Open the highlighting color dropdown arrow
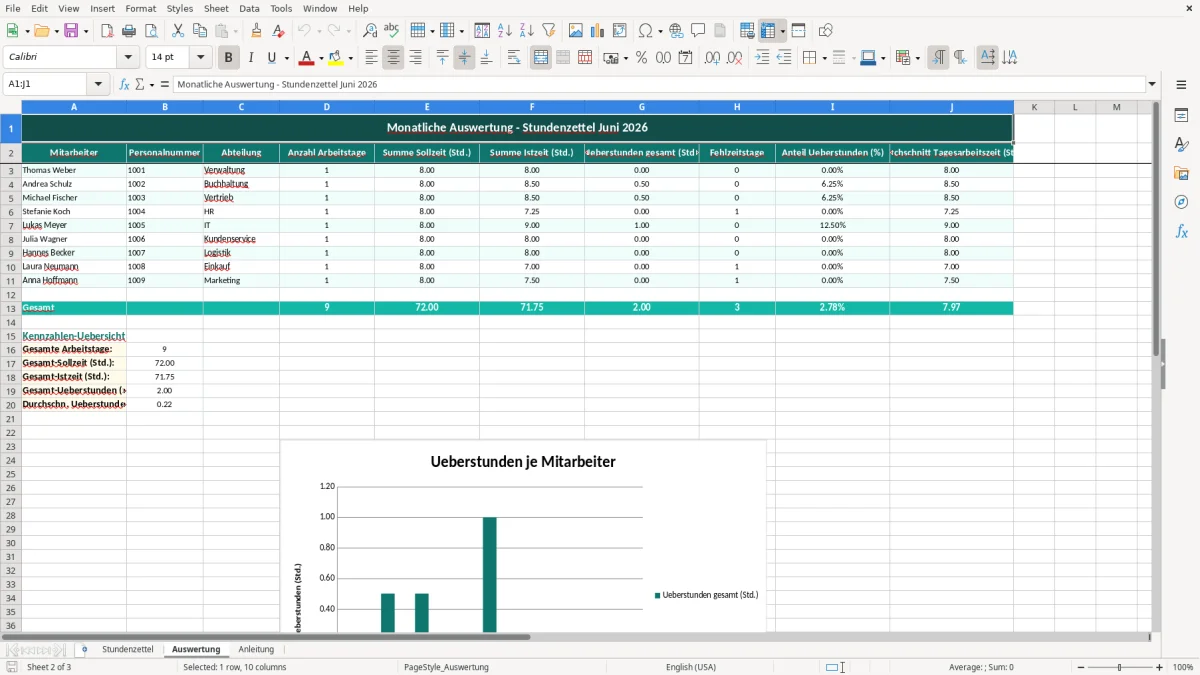Screen dimensions: 1200x675 [350, 58]
